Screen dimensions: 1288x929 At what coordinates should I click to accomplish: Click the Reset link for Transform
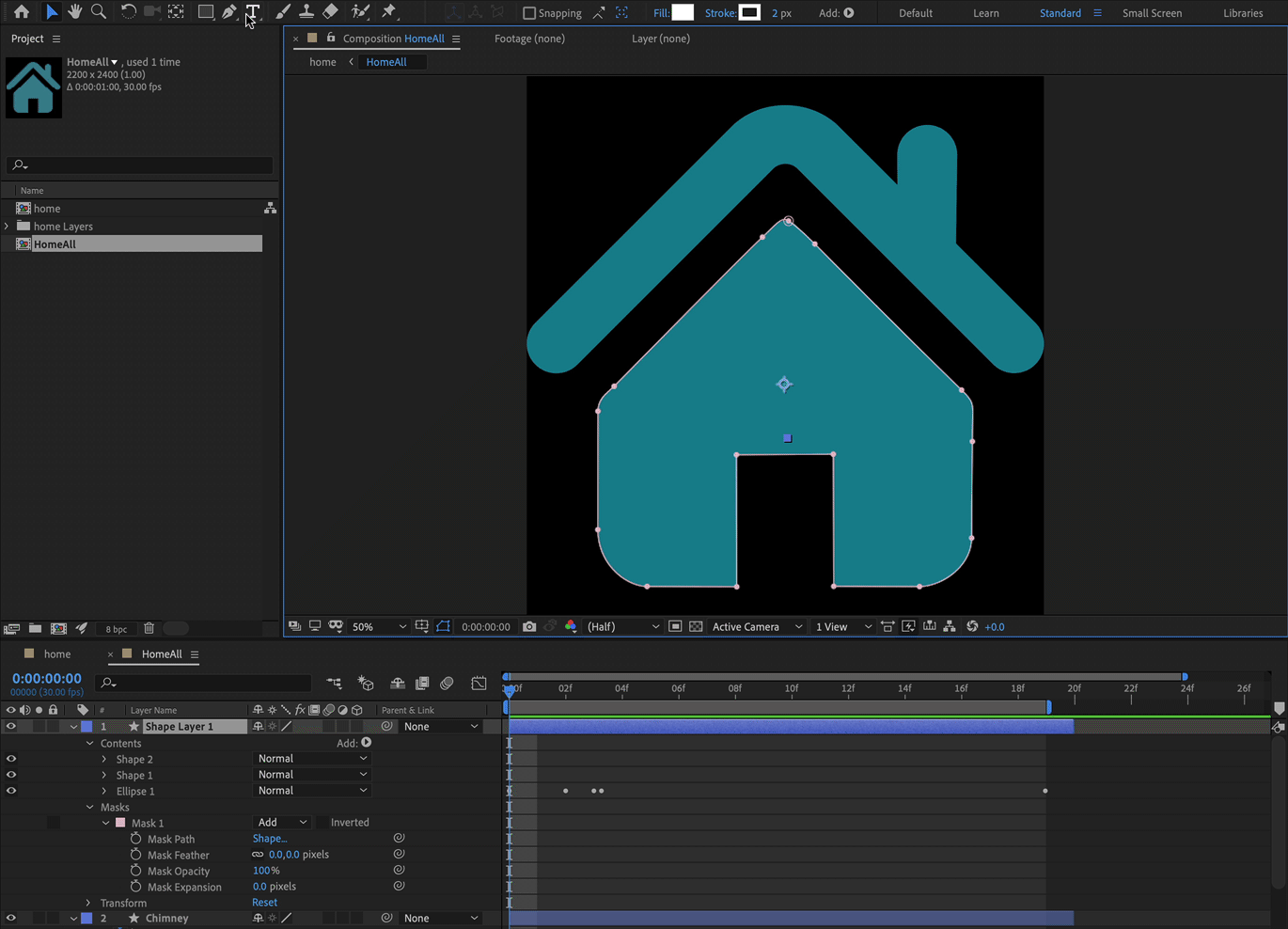click(265, 903)
